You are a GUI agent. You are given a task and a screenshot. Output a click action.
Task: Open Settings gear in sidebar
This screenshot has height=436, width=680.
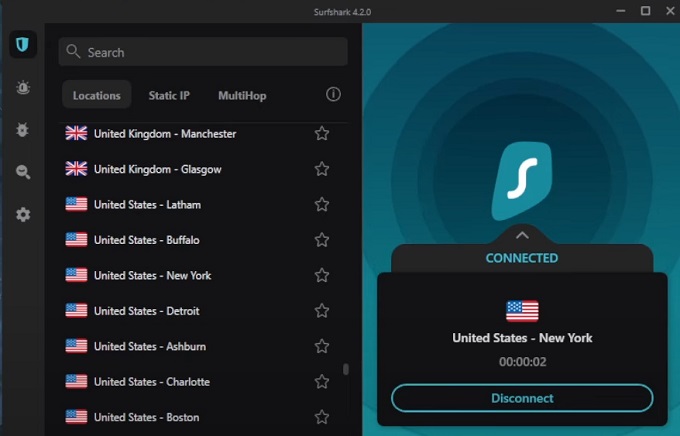[x=23, y=214]
